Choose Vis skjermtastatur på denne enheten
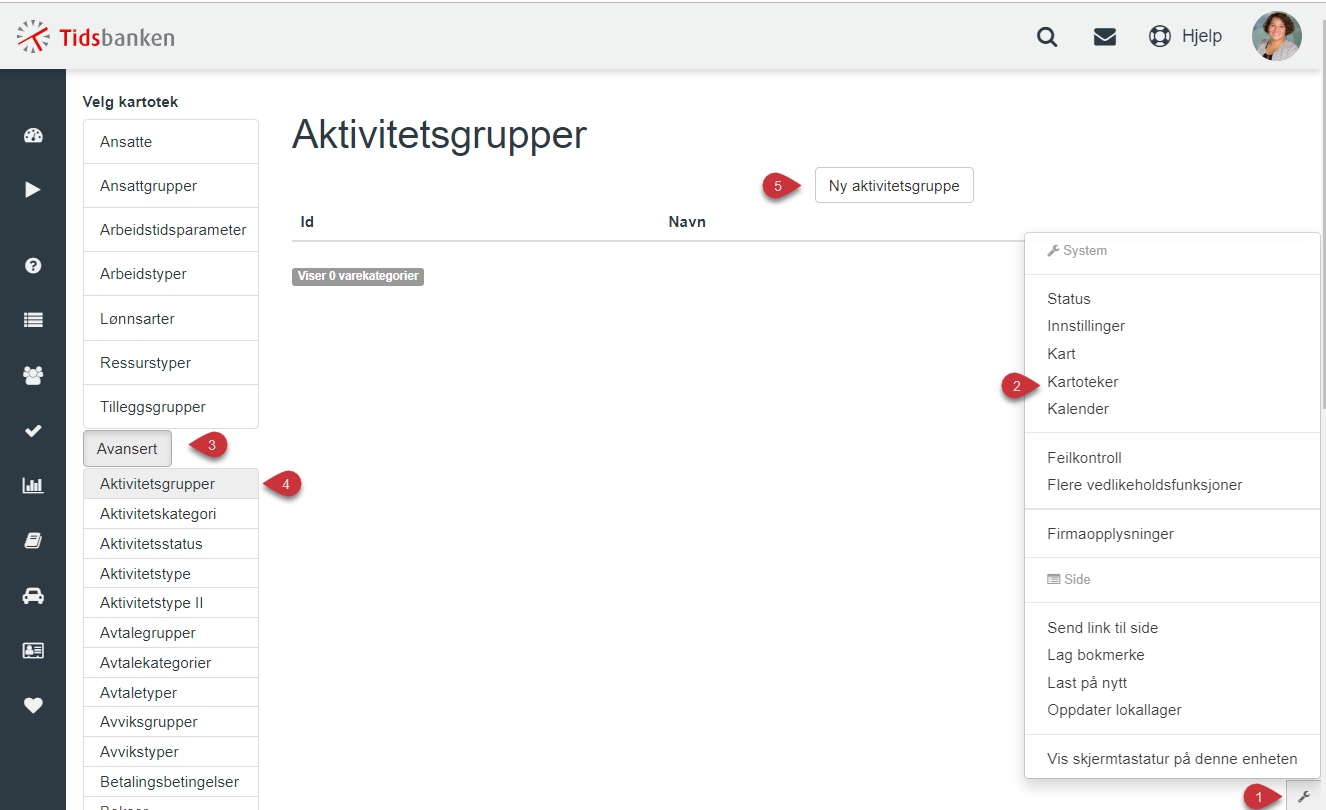1326x810 pixels. [x=1172, y=759]
